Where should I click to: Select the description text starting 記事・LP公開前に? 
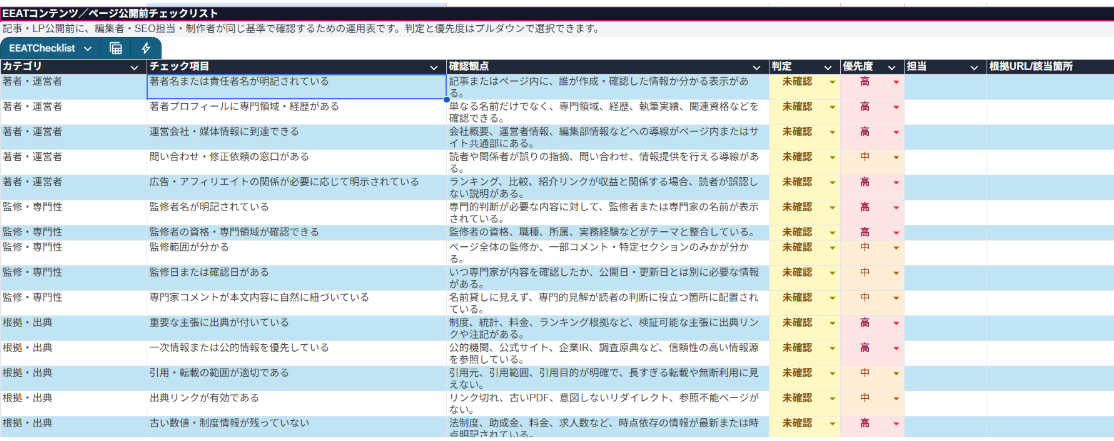(301, 29)
